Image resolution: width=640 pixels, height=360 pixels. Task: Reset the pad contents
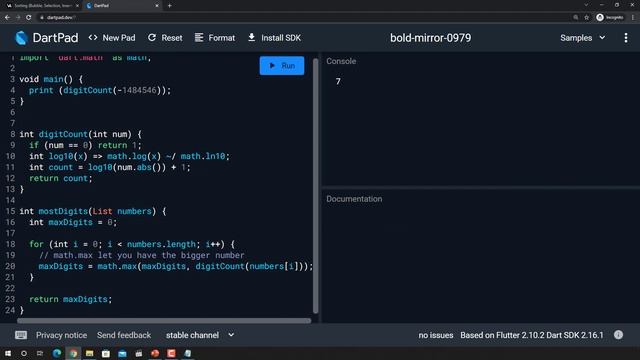click(165, 38)
